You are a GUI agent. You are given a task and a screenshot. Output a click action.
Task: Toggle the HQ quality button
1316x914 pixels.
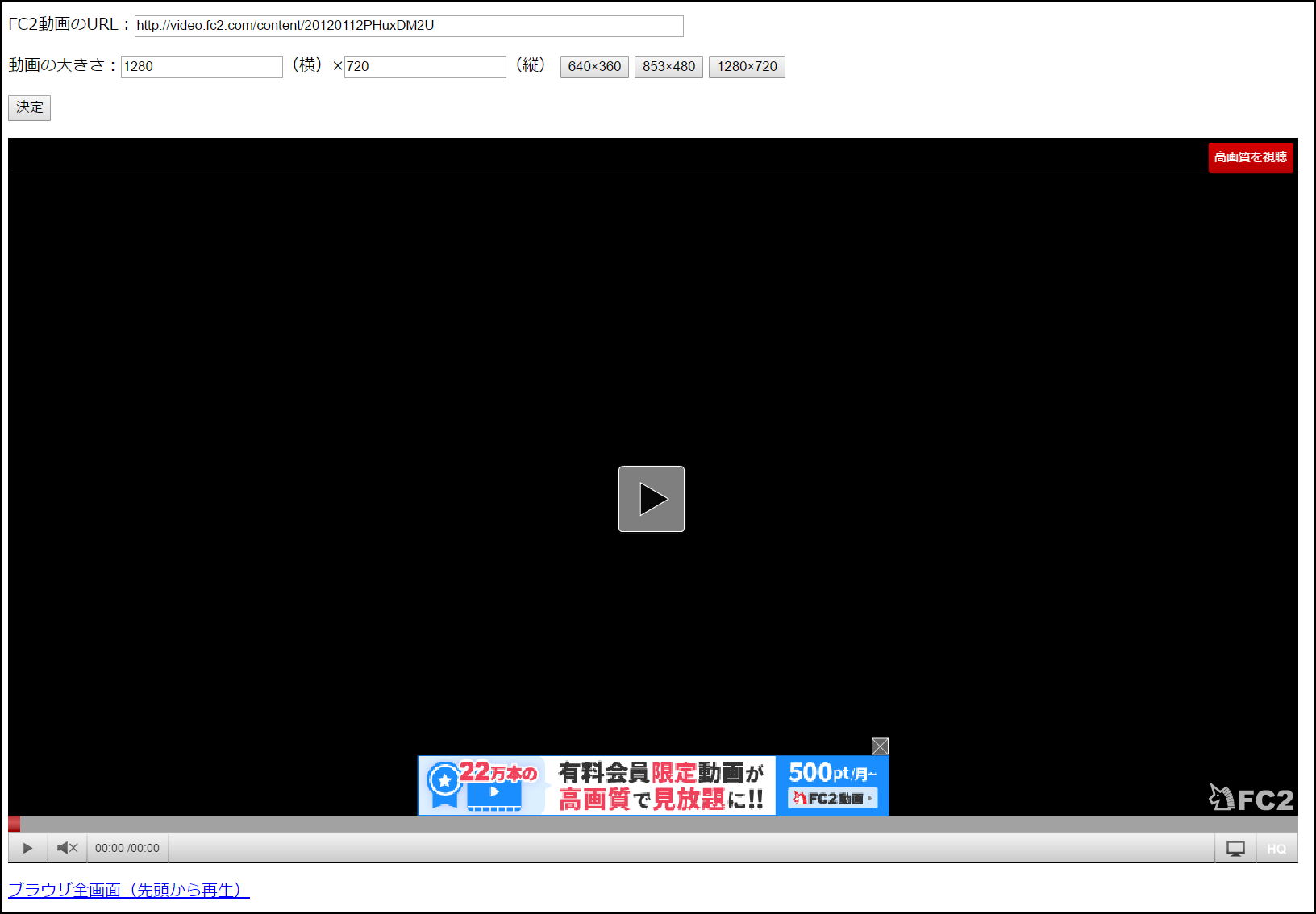tap(1276, 849)
